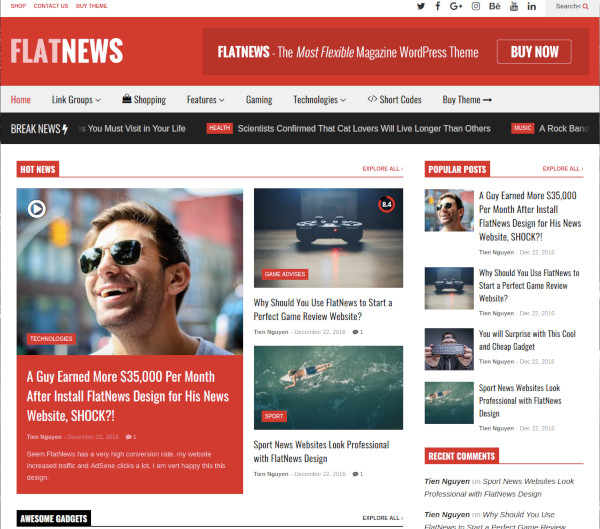The height and width of the screenshot is (529, 600).
Task: Expand the Features dropdown menu
Action: click(x=205, y=100)
